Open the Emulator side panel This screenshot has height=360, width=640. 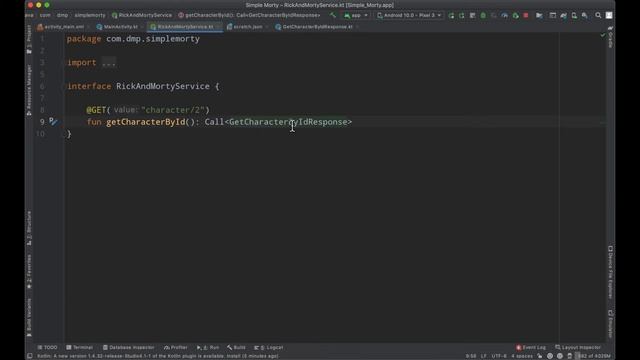[610, 324]
